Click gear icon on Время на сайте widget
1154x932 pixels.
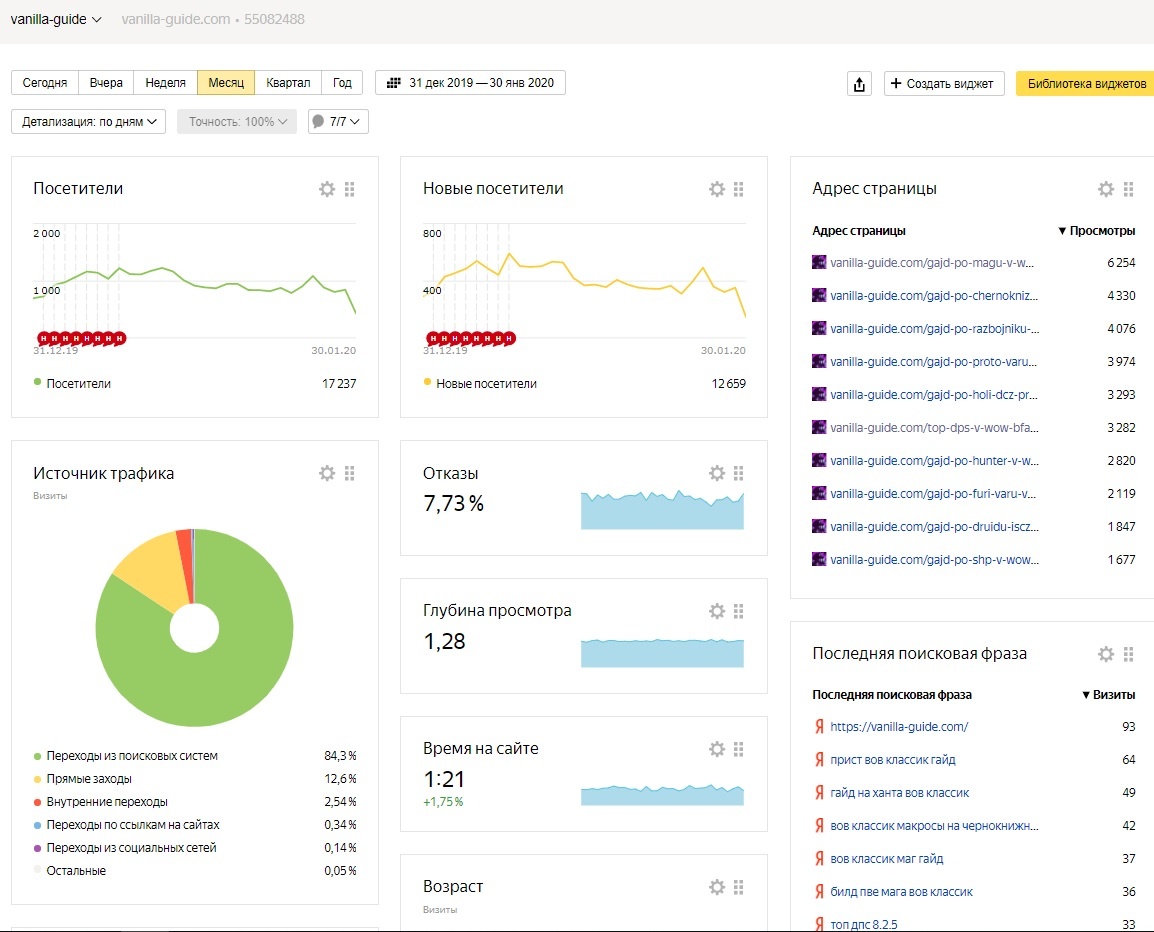click(x=716, y=749)
